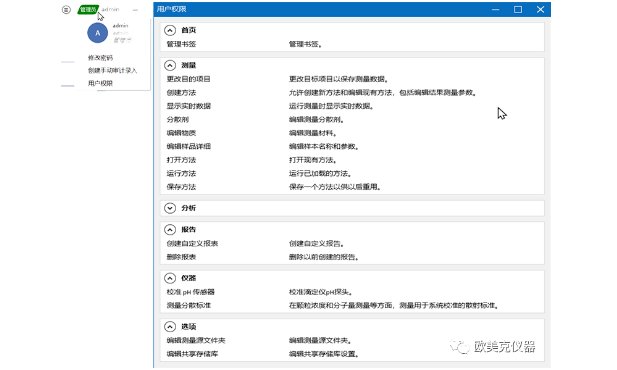Collapse the 报告 section
This screenshot has width=617, height=370.
pyautogui.click(x=170, y=229)
